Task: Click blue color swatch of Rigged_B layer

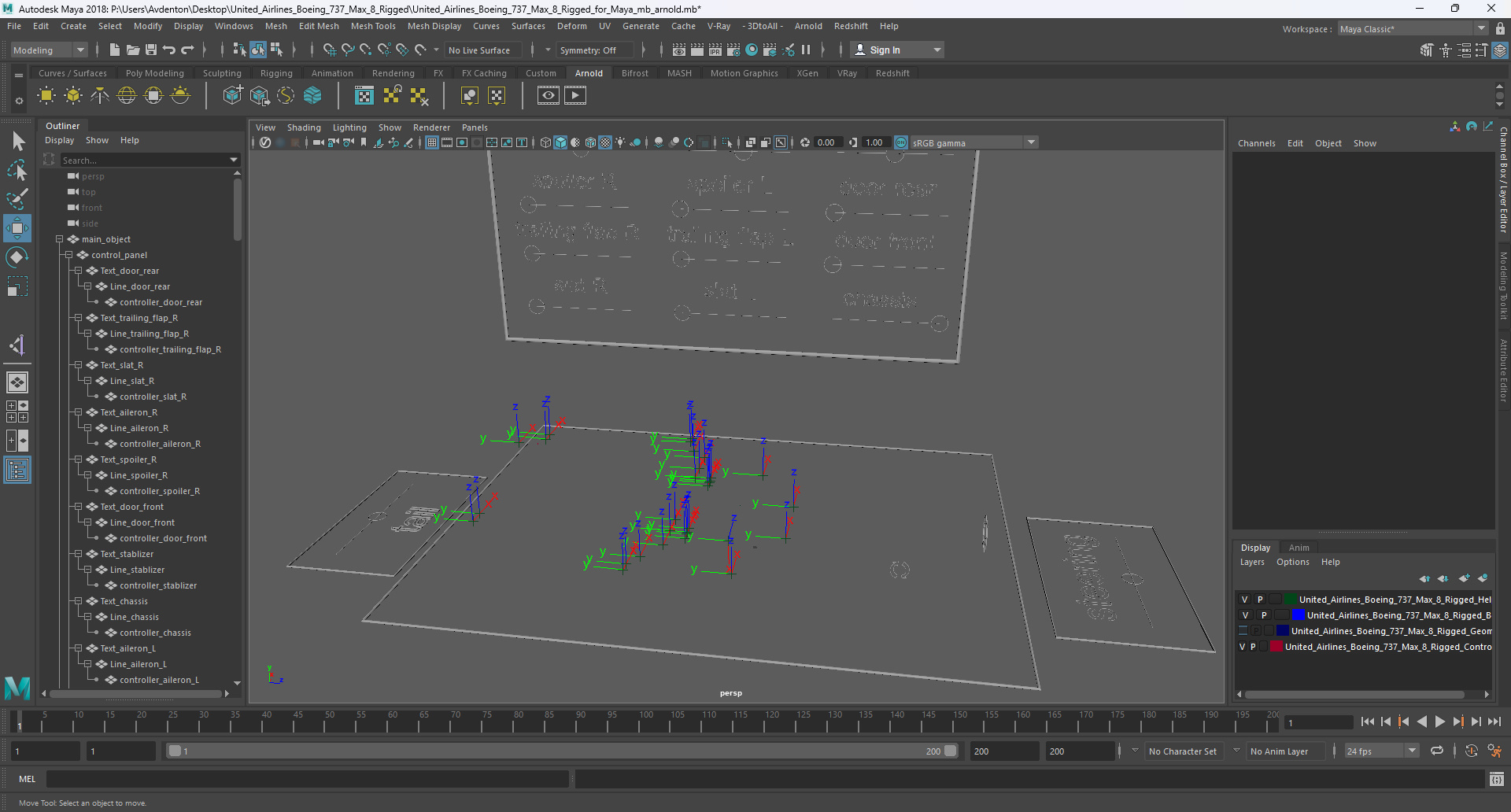Action: (1298, 615)
